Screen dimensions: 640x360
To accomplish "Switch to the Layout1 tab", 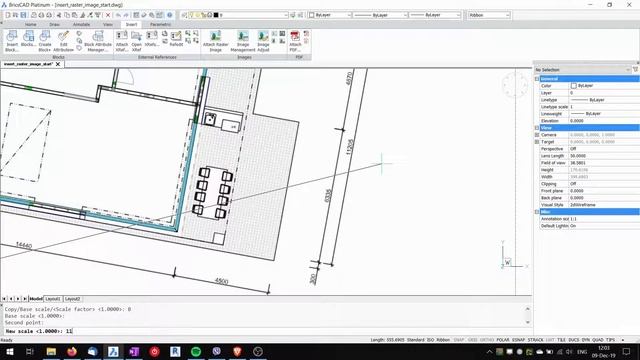I will tap(53, 299).
